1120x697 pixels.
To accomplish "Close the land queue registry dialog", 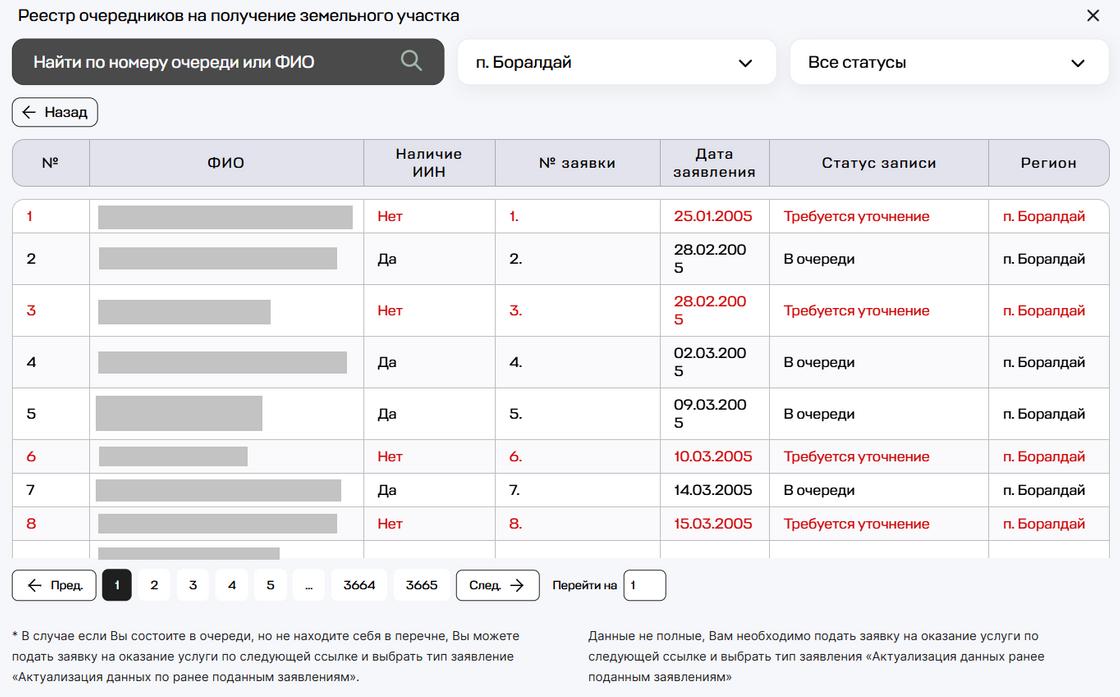I will (x=1093, y=16).
